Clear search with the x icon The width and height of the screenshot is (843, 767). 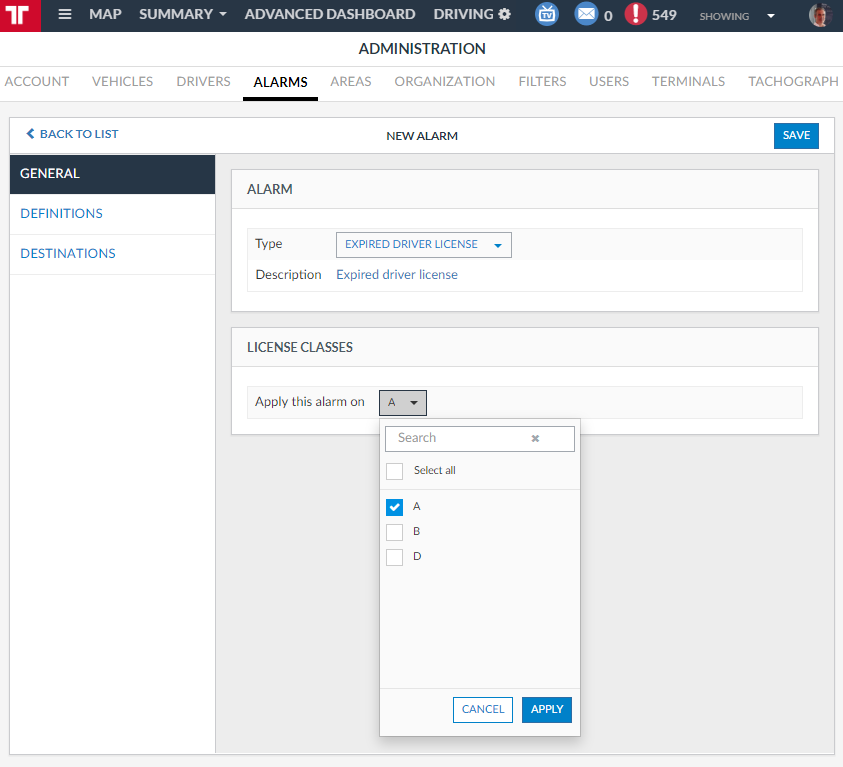pos(535,438)
